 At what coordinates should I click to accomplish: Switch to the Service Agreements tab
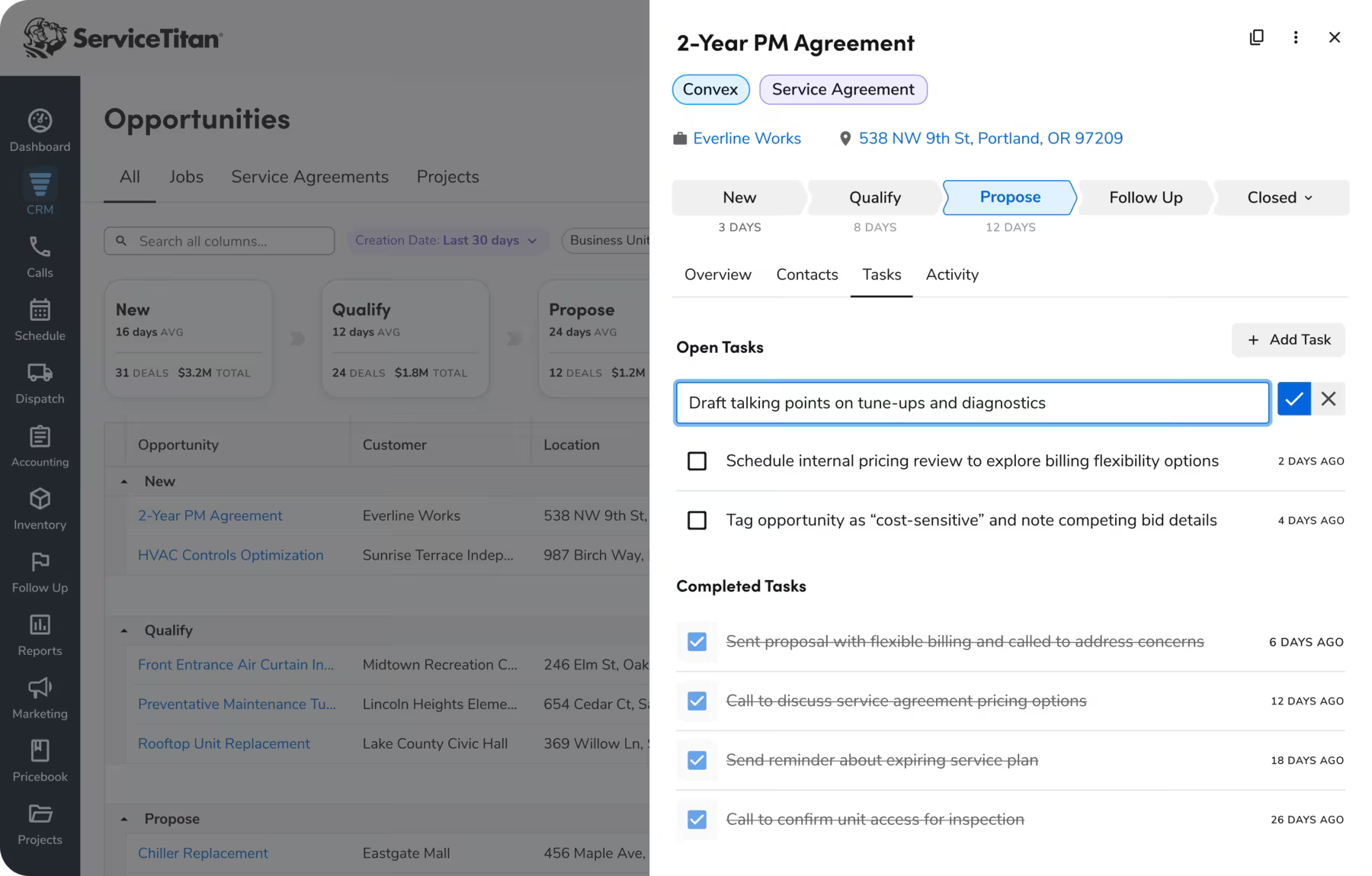click(x=310, y=177)
